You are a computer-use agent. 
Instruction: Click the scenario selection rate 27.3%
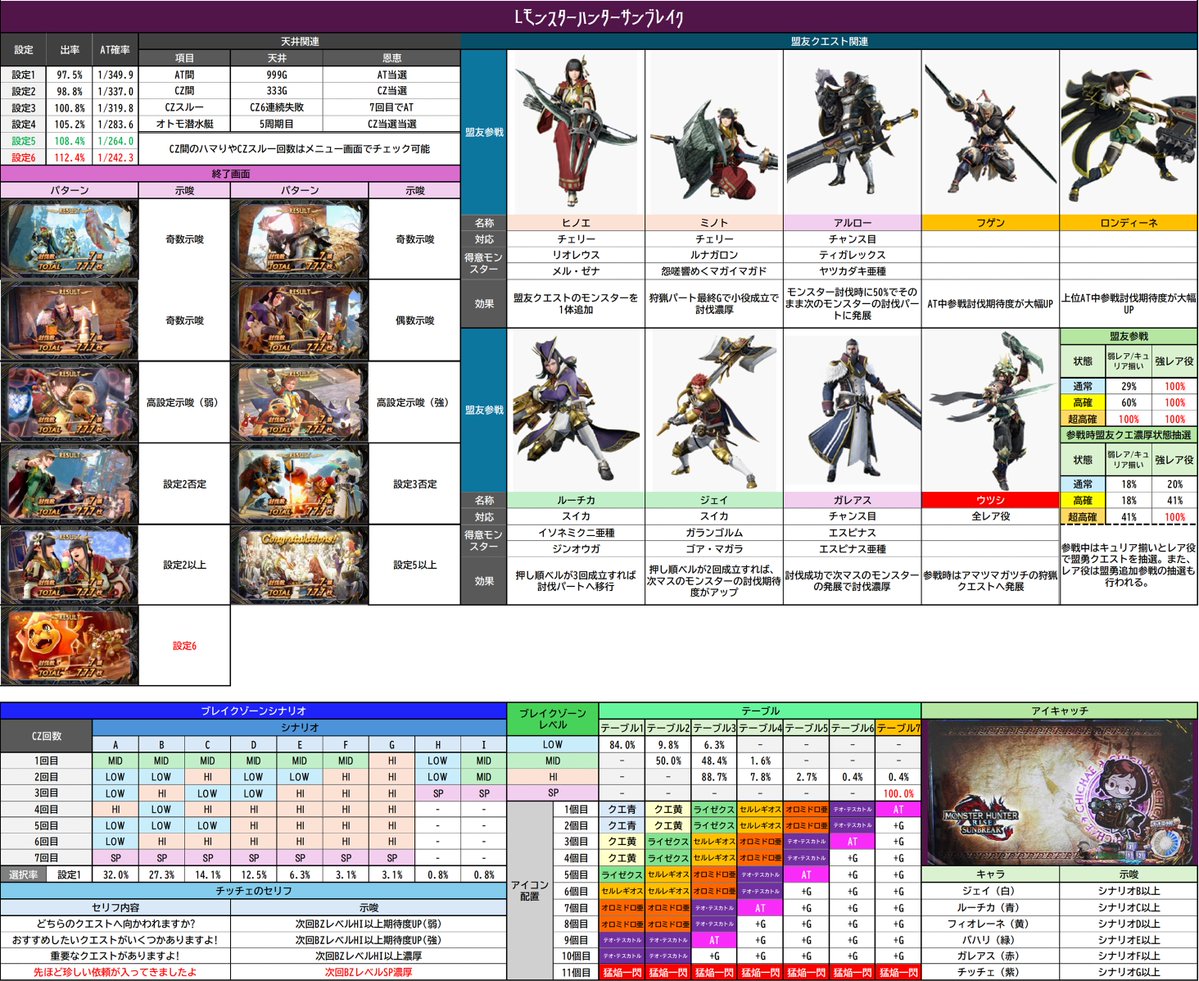(161, 875)
